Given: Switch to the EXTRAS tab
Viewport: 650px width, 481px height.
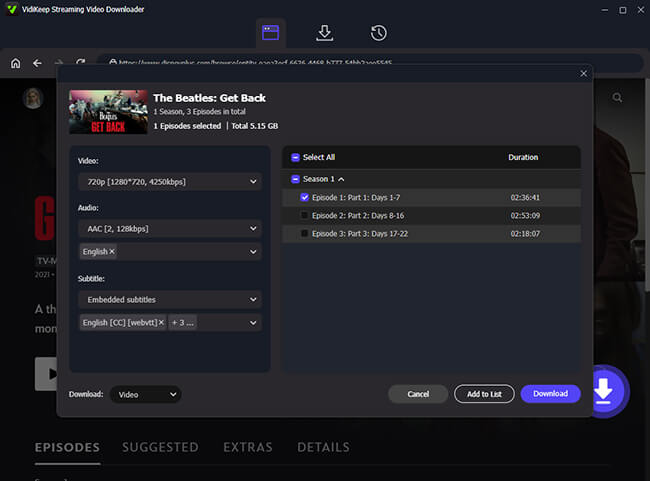Looking at the screenshot, I should [x=248, y=447].
